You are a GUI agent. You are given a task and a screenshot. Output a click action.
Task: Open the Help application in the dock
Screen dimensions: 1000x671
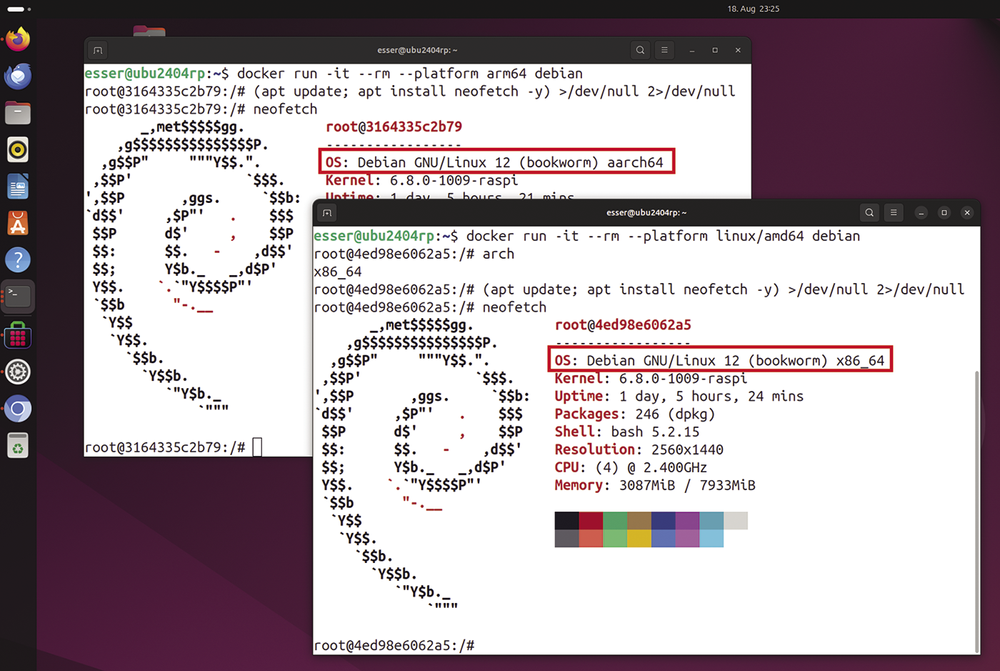tap(18, 259)
